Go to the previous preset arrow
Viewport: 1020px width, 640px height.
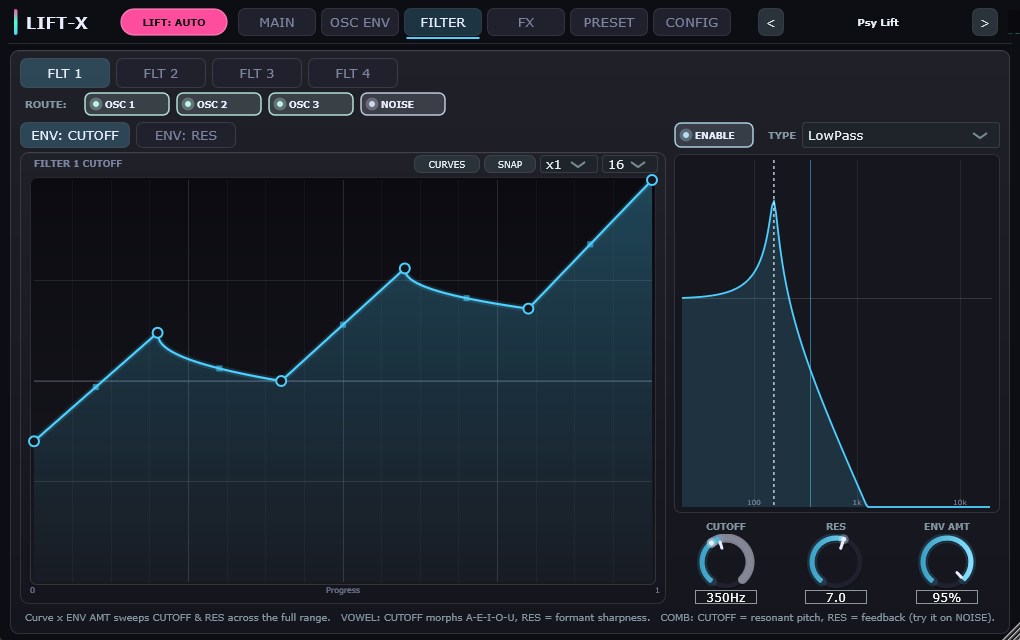click(x=771, y=23)
